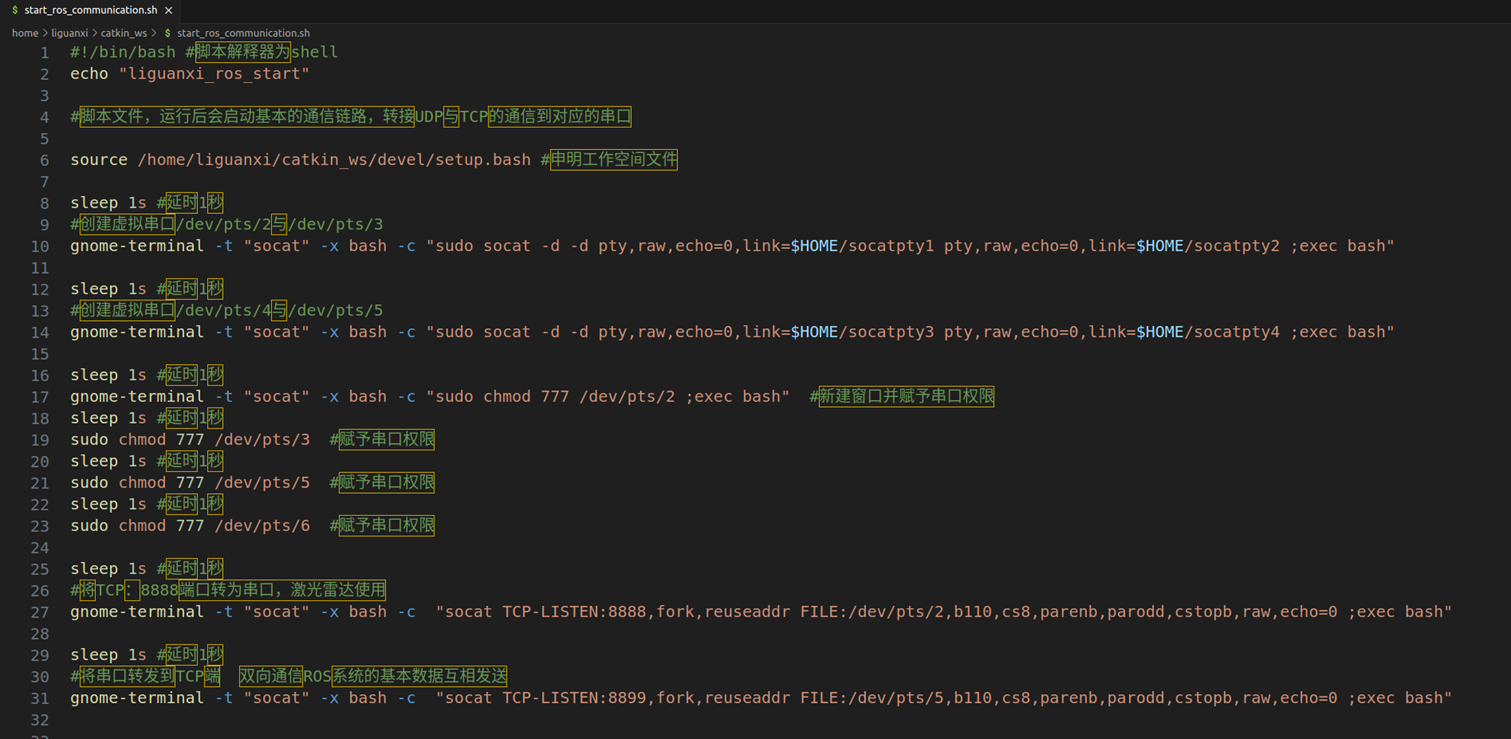Image resolution: width=1511 pixels, height=739 pixels.
Task: Click 'socatpty4' in the line 14 command
Action: click(x=1236, y=332)
